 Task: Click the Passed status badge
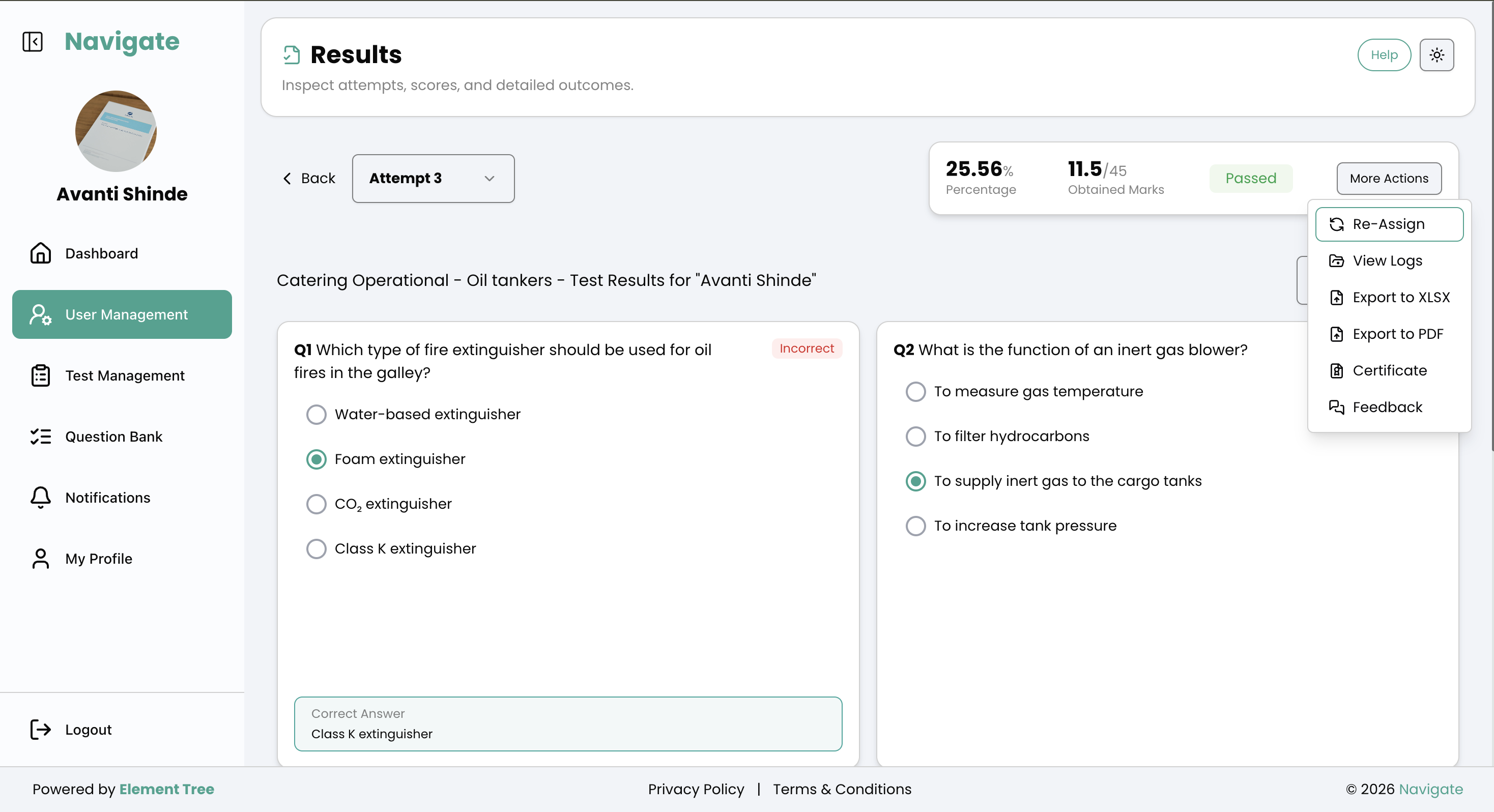[1251, 178]
